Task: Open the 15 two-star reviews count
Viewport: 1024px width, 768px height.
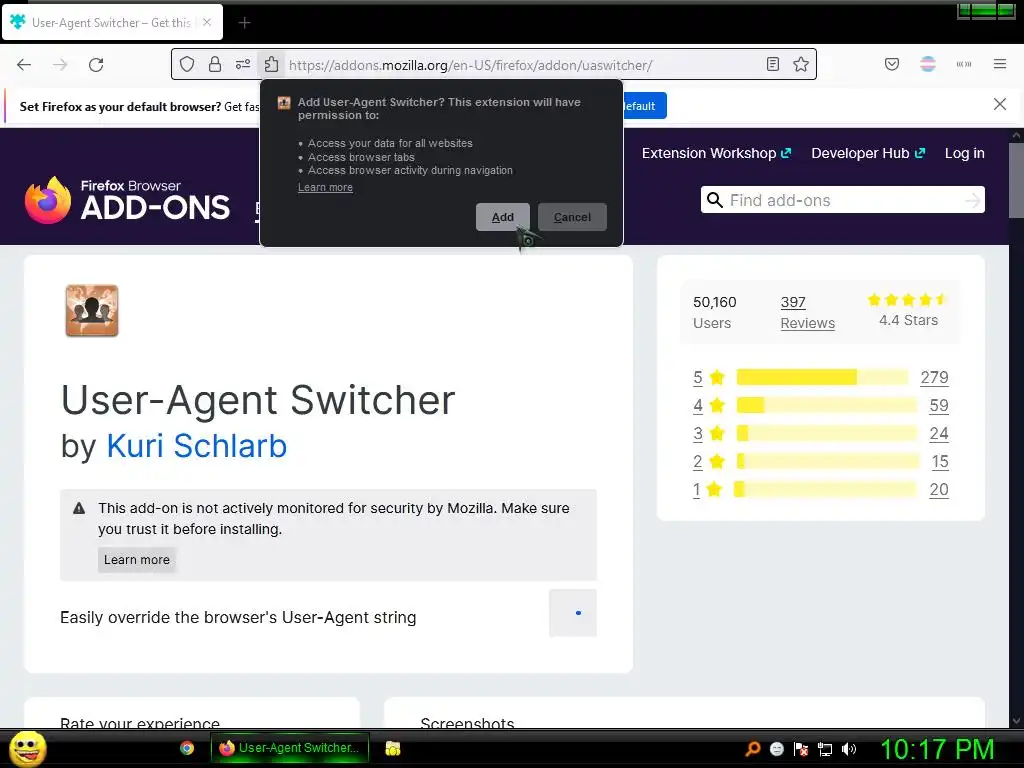Action: tap(940, 462)
